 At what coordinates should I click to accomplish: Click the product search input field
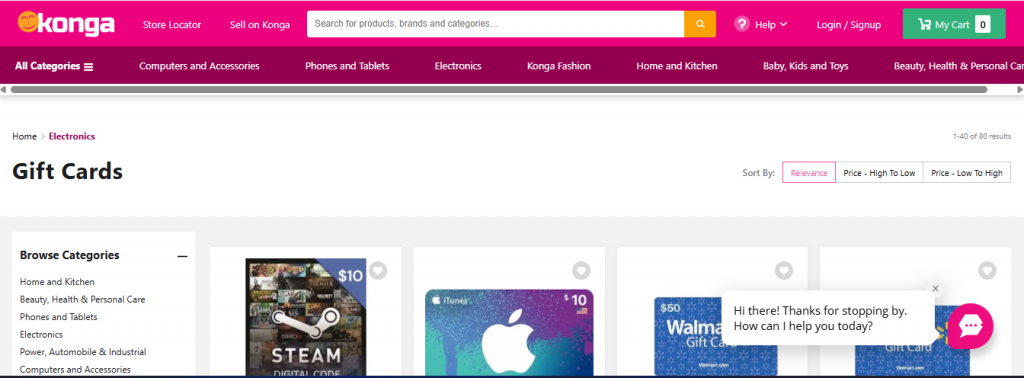(496, 24)
